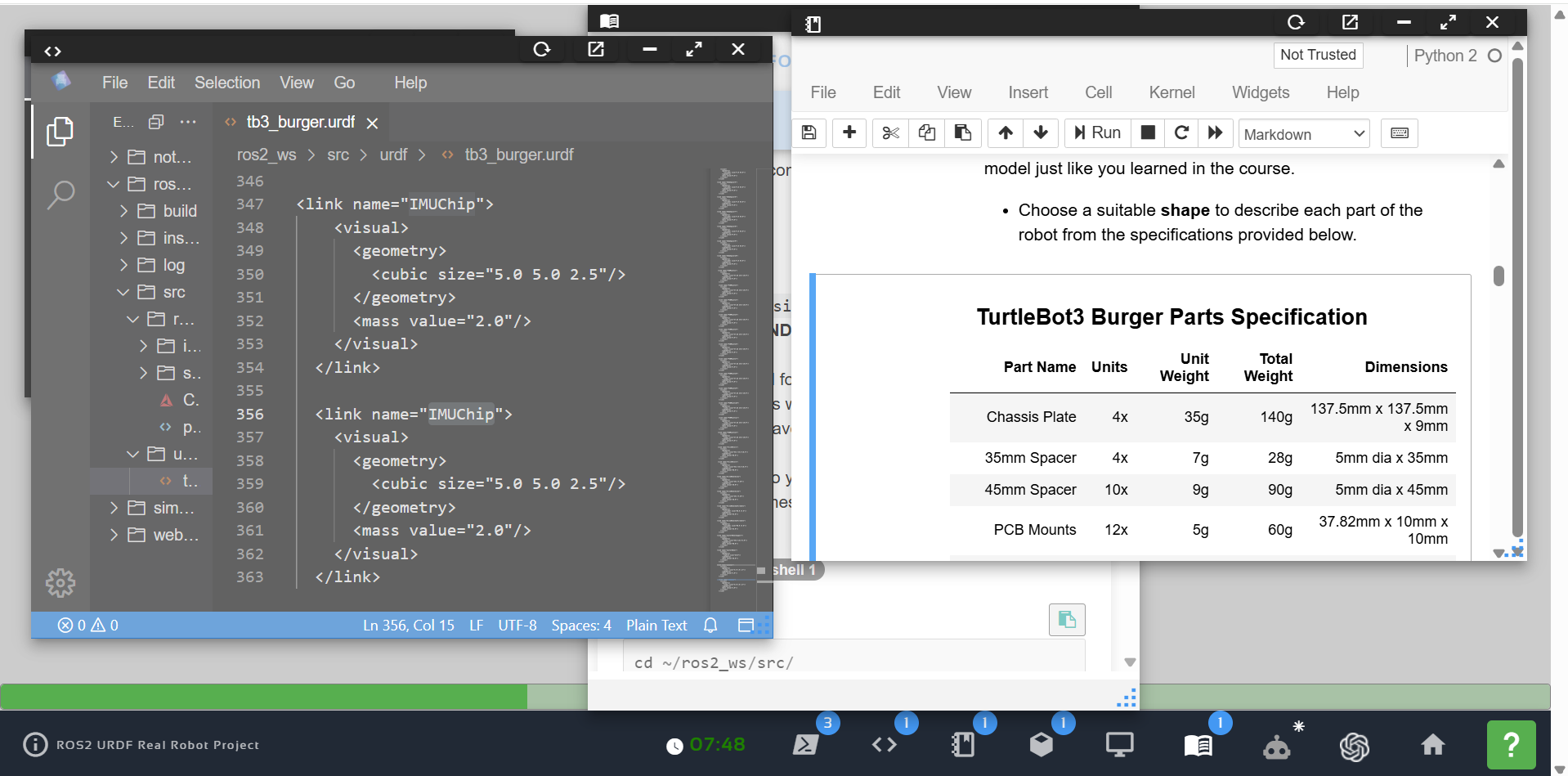This screenshot has height=776, width=1568.
Task: Restart the kernel using circular arrow icon
Action: click(1181, 132)
